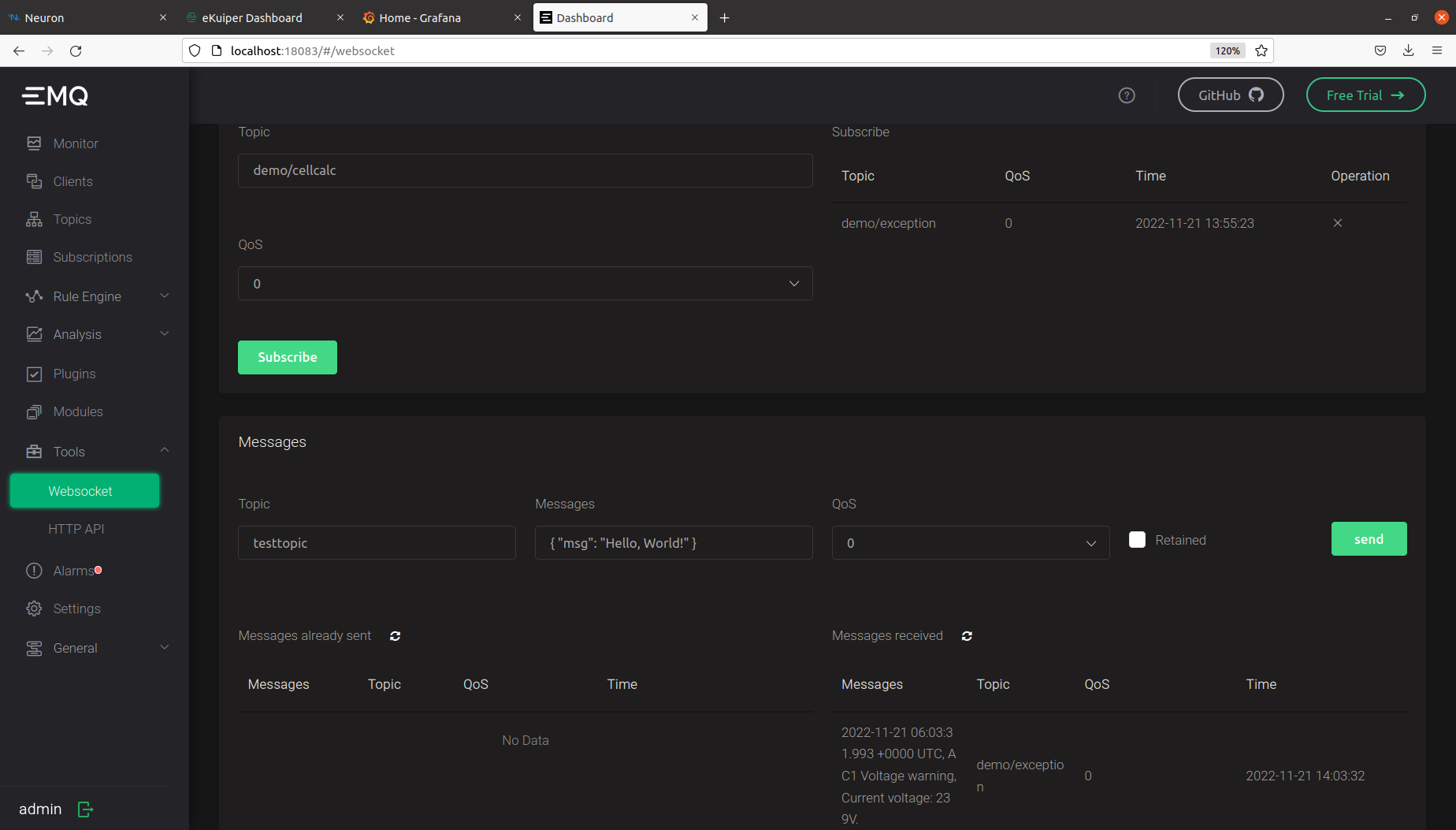Viewport: 1456px width, 830px height.
Task: Open the message QoS dropdown
Action: (x=971, y=543)
